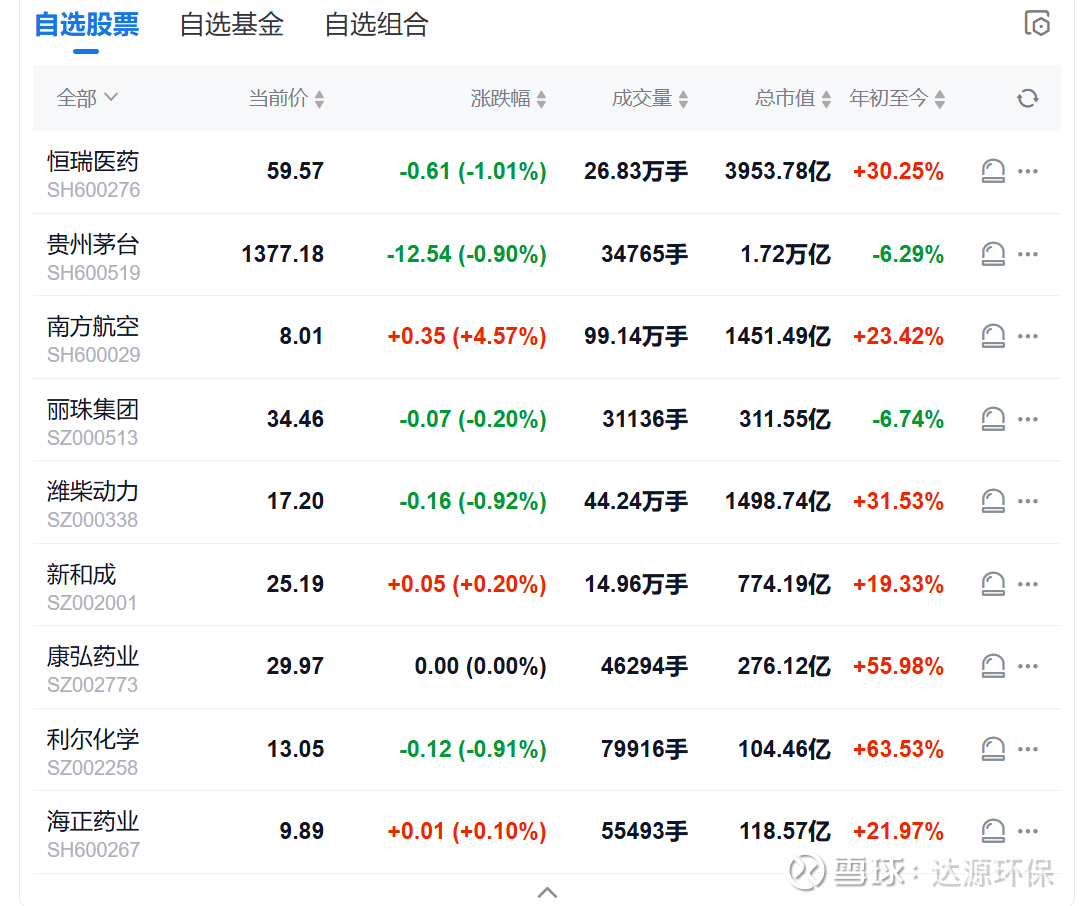1086x906 pixels.
Task: Open more options for 丽珠集团
Action: tap(1028, 419)
